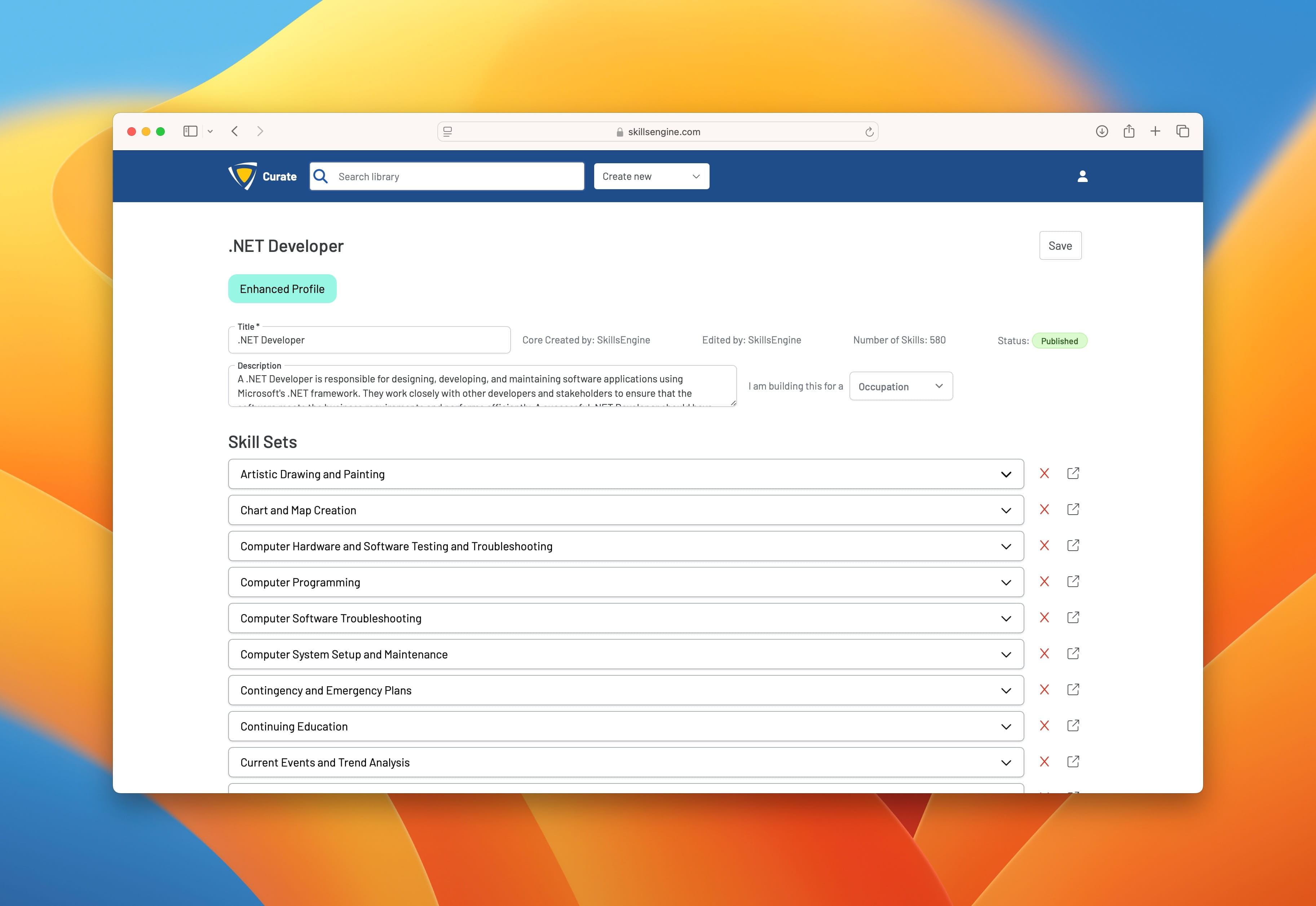Image resolution: width=1316 pixels, height=906 pixels.
Task: Click the Safari share icon
Action: (x=1129, y=132)
